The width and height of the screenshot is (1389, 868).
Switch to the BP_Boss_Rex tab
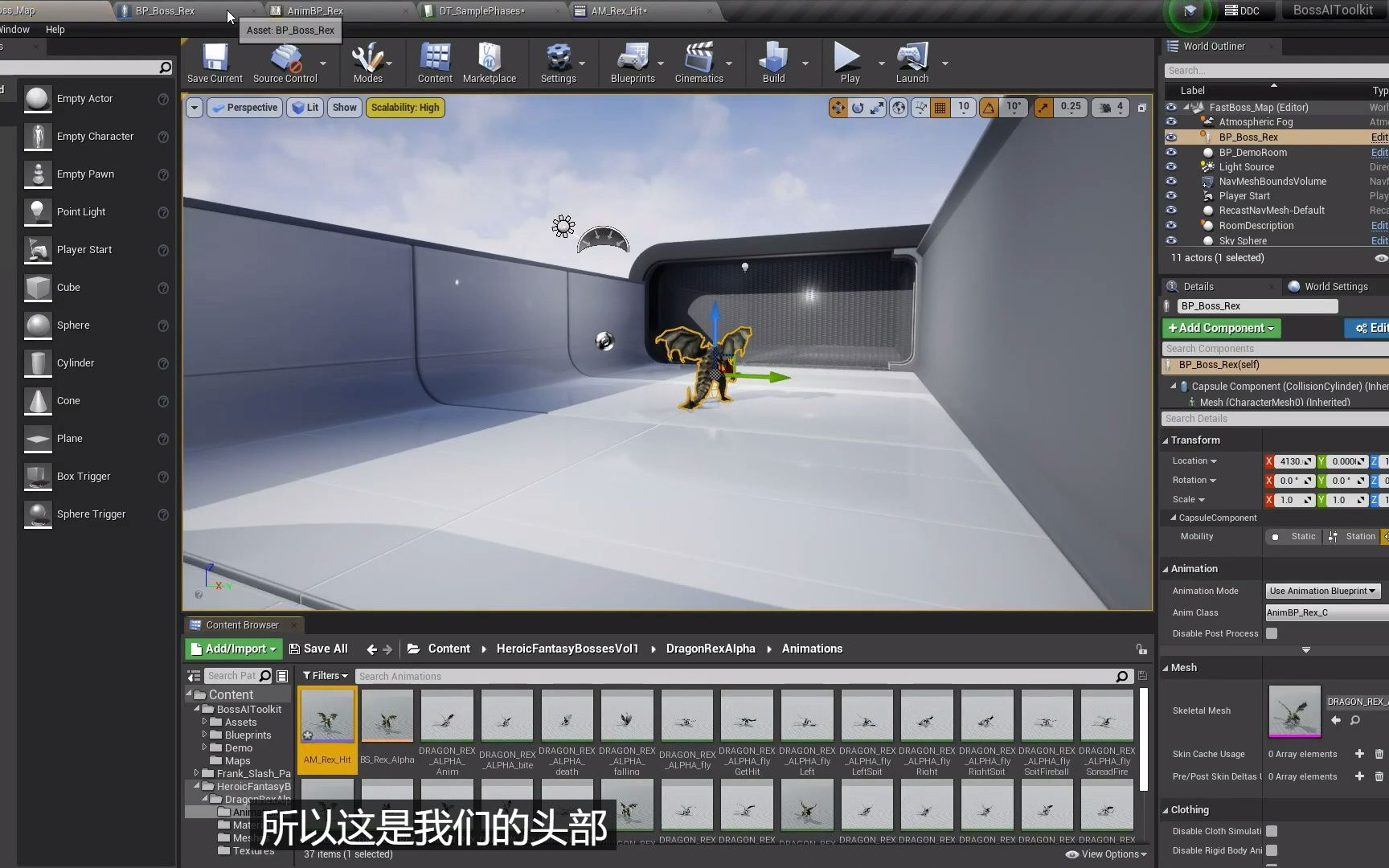165,11
